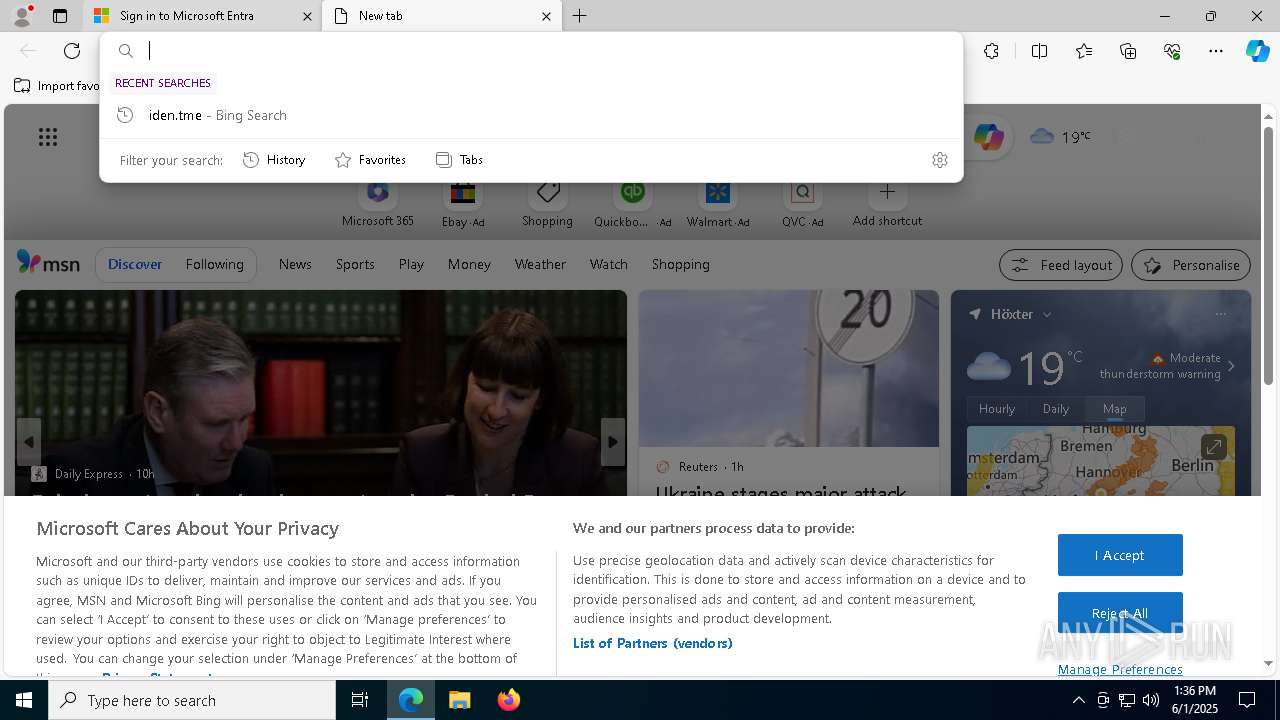The width and height of the screenshot is (1280, 720).
Task: Click the Personalise button
Action: pyautogui.click(x=1191, y=265)
